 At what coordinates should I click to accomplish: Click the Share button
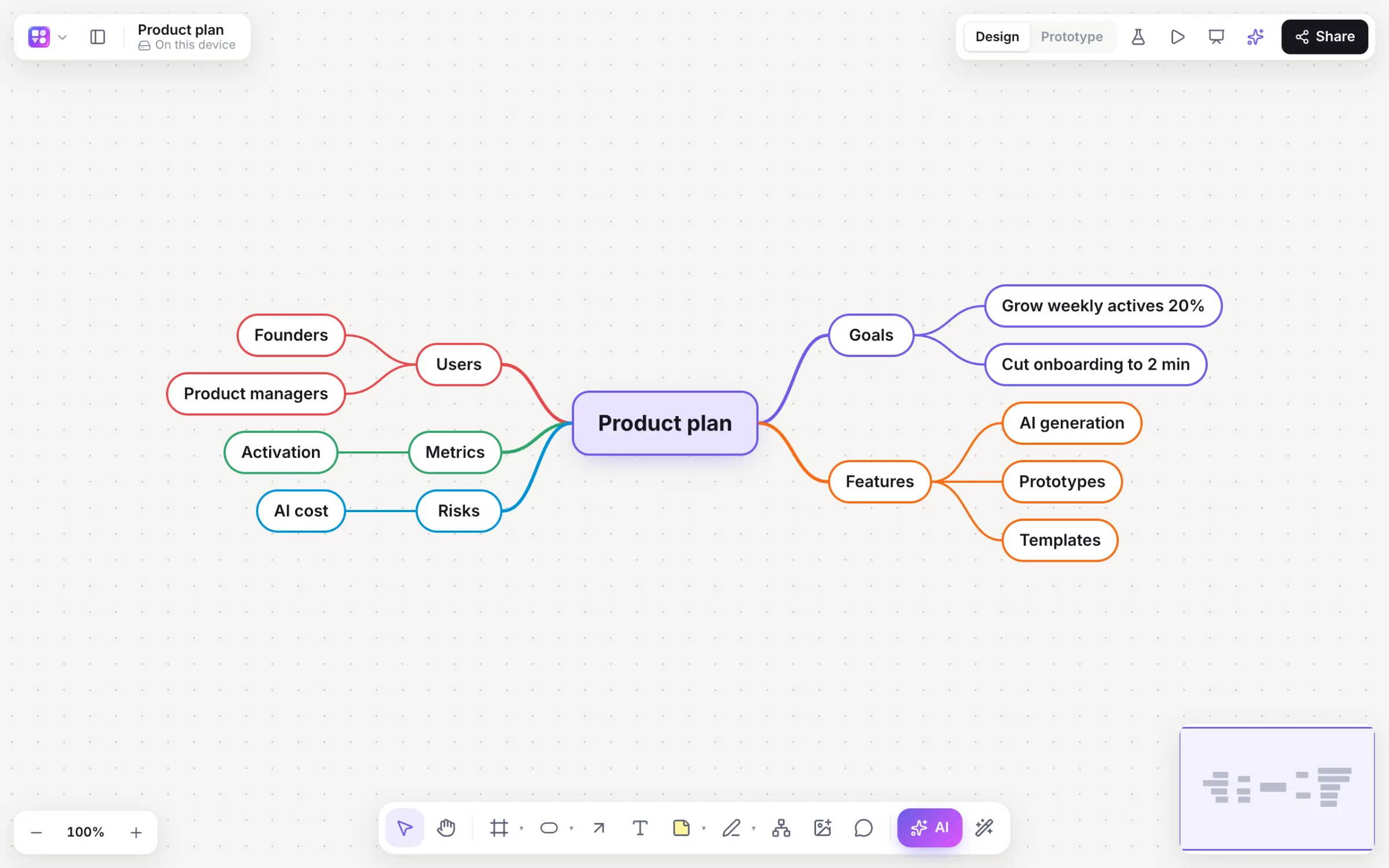coord(1324,37)
